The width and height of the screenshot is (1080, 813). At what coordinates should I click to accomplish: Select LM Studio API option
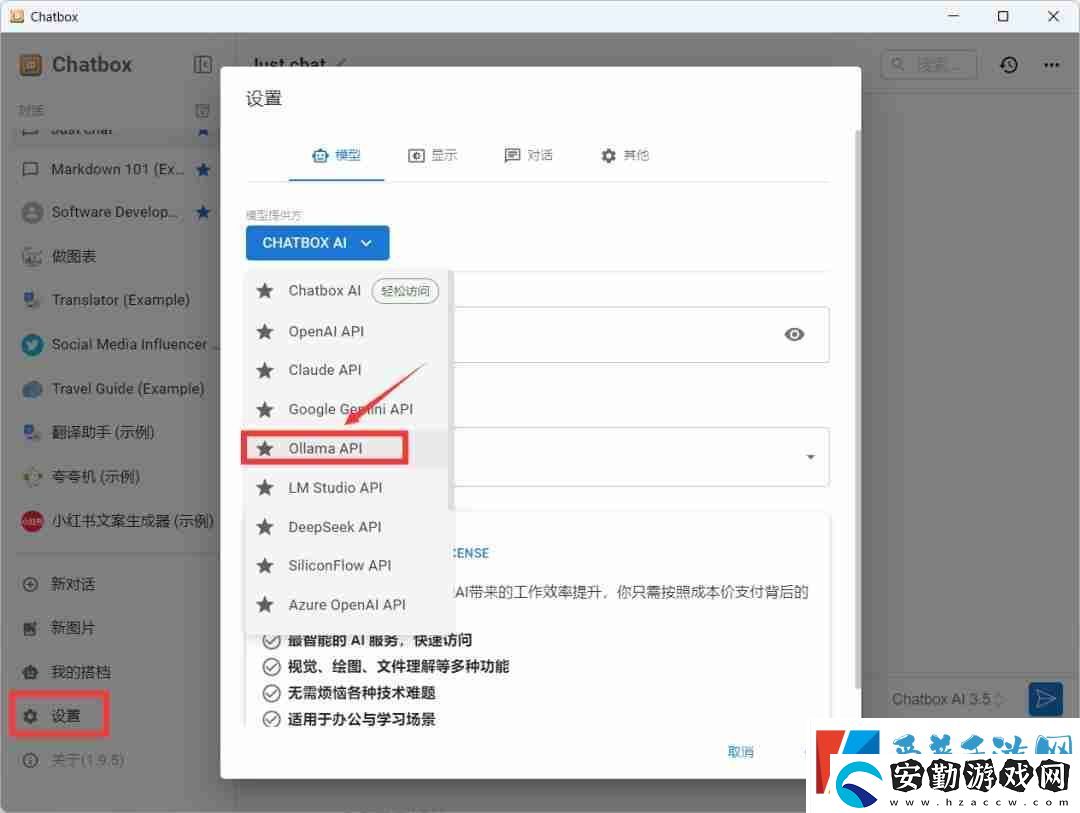[x=346, y=488]
